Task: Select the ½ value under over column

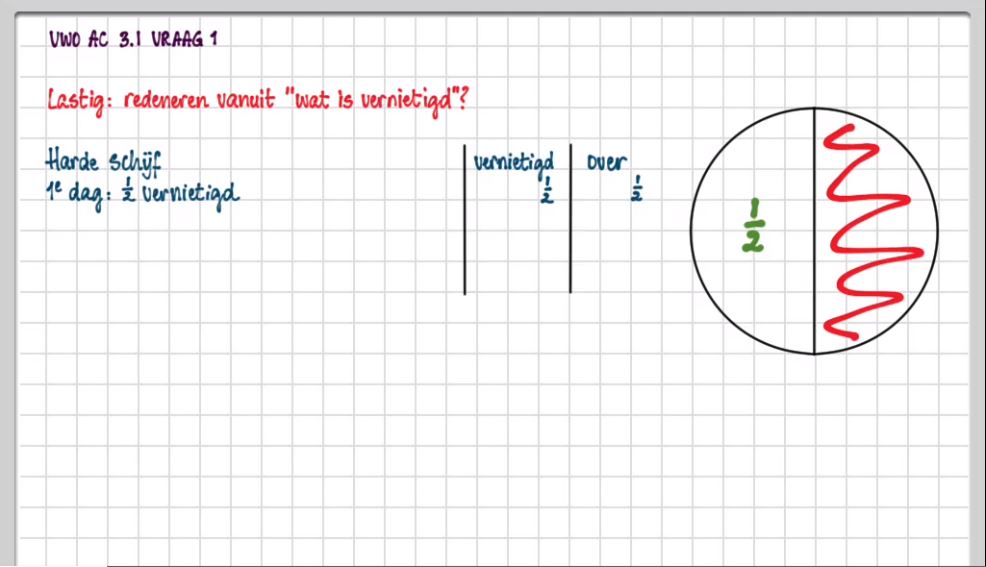Action: (x=636, y=189)
